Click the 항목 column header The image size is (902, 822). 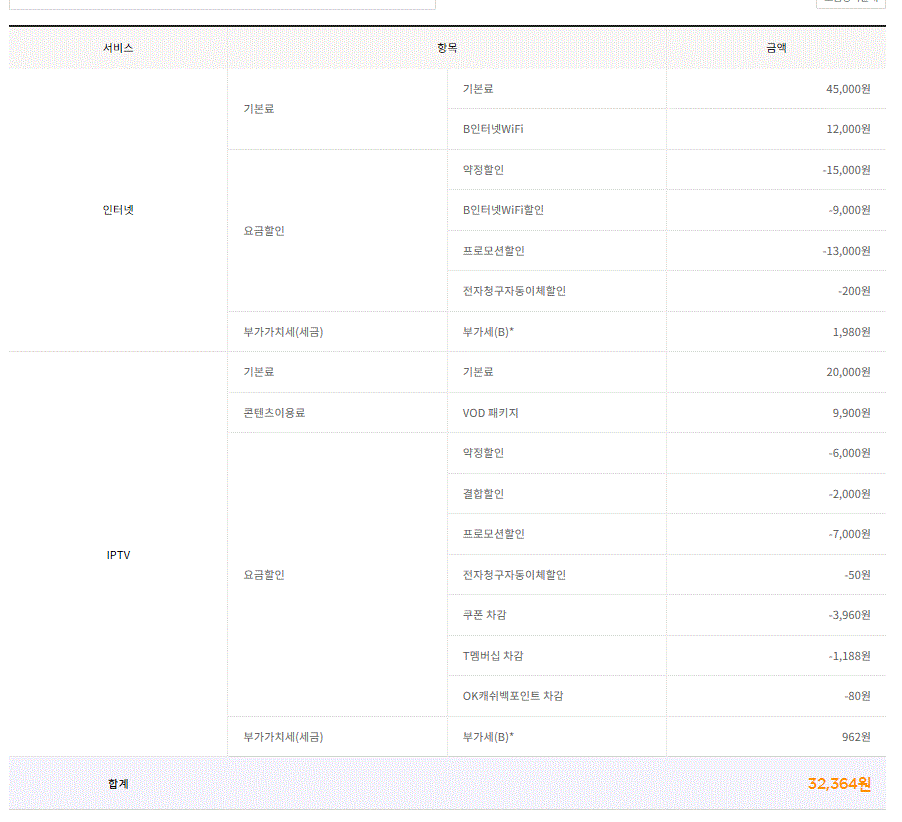(x=447, y=48)
